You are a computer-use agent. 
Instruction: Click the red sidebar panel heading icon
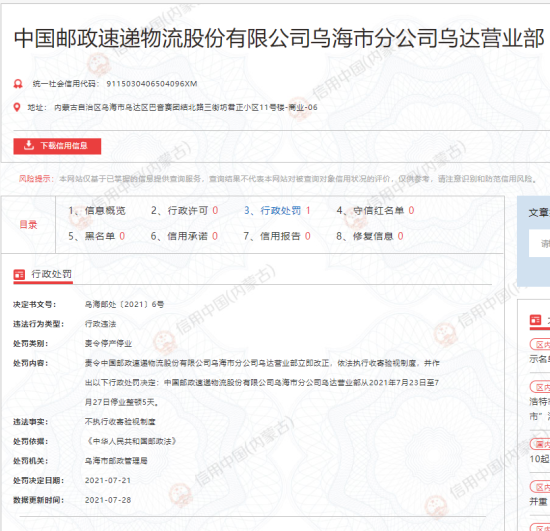[x=535, y=320]
